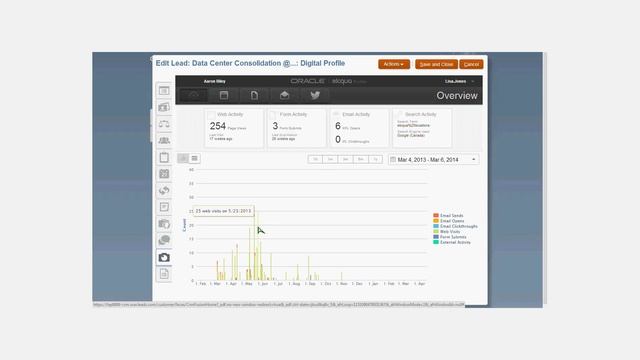Switch to chart view toggle
640x360 pixels.
183,158
